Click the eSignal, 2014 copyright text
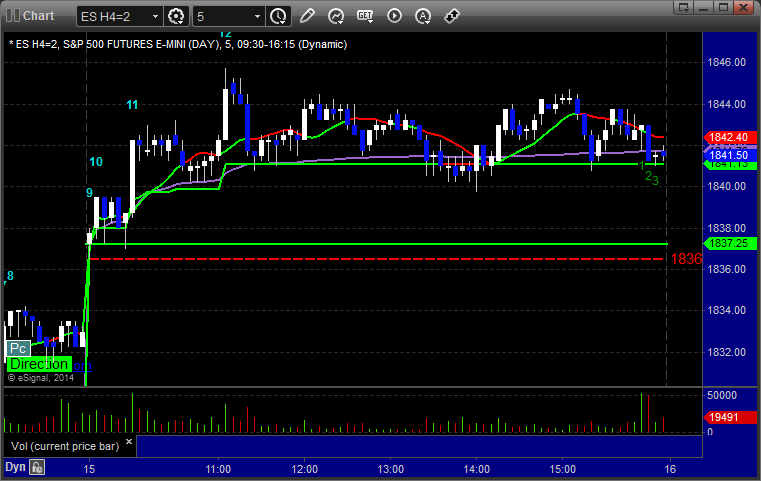Viewport: 761px width, 481px height. point(41,378)
